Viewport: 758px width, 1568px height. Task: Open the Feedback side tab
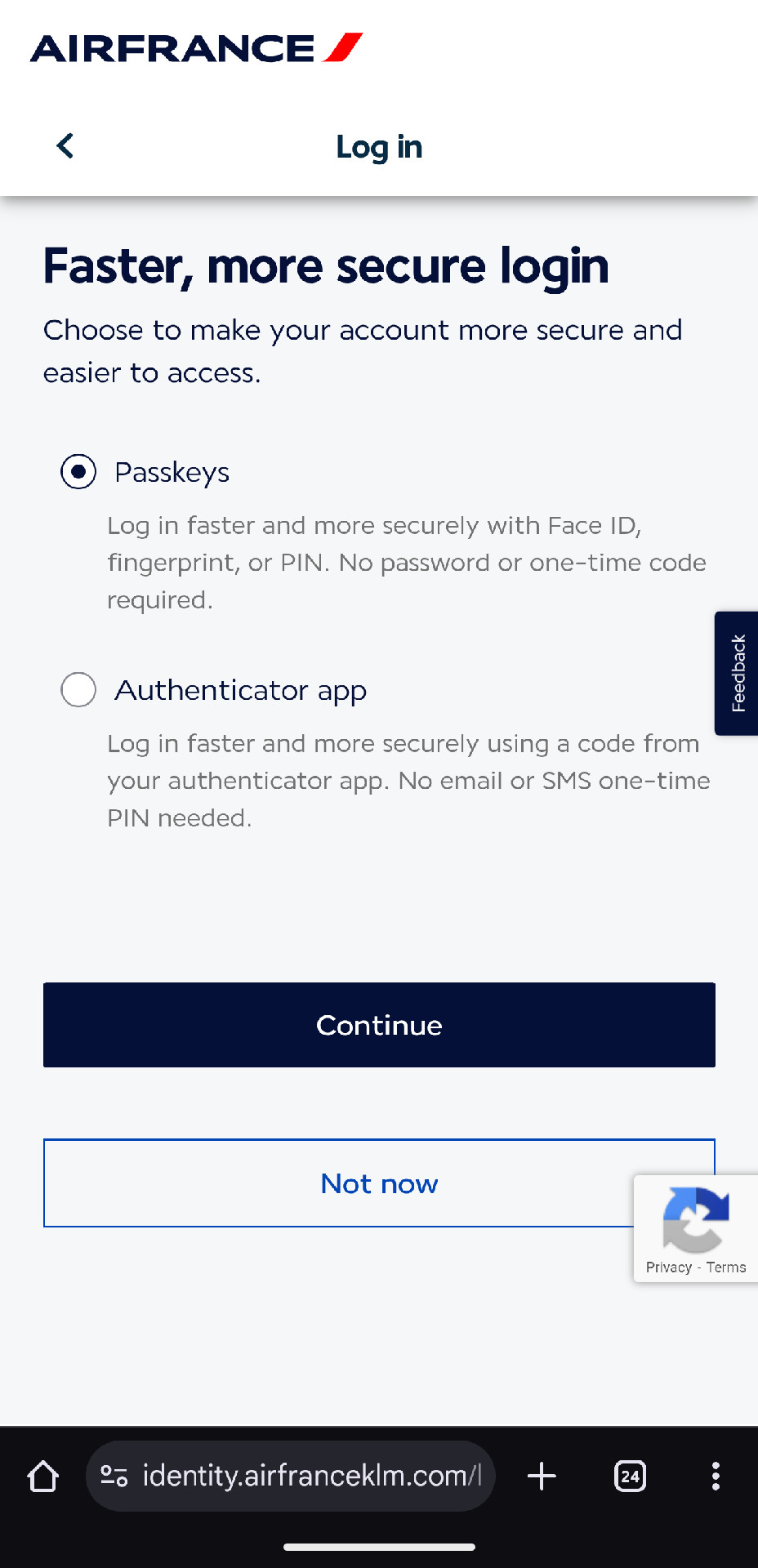click(738, 673)
